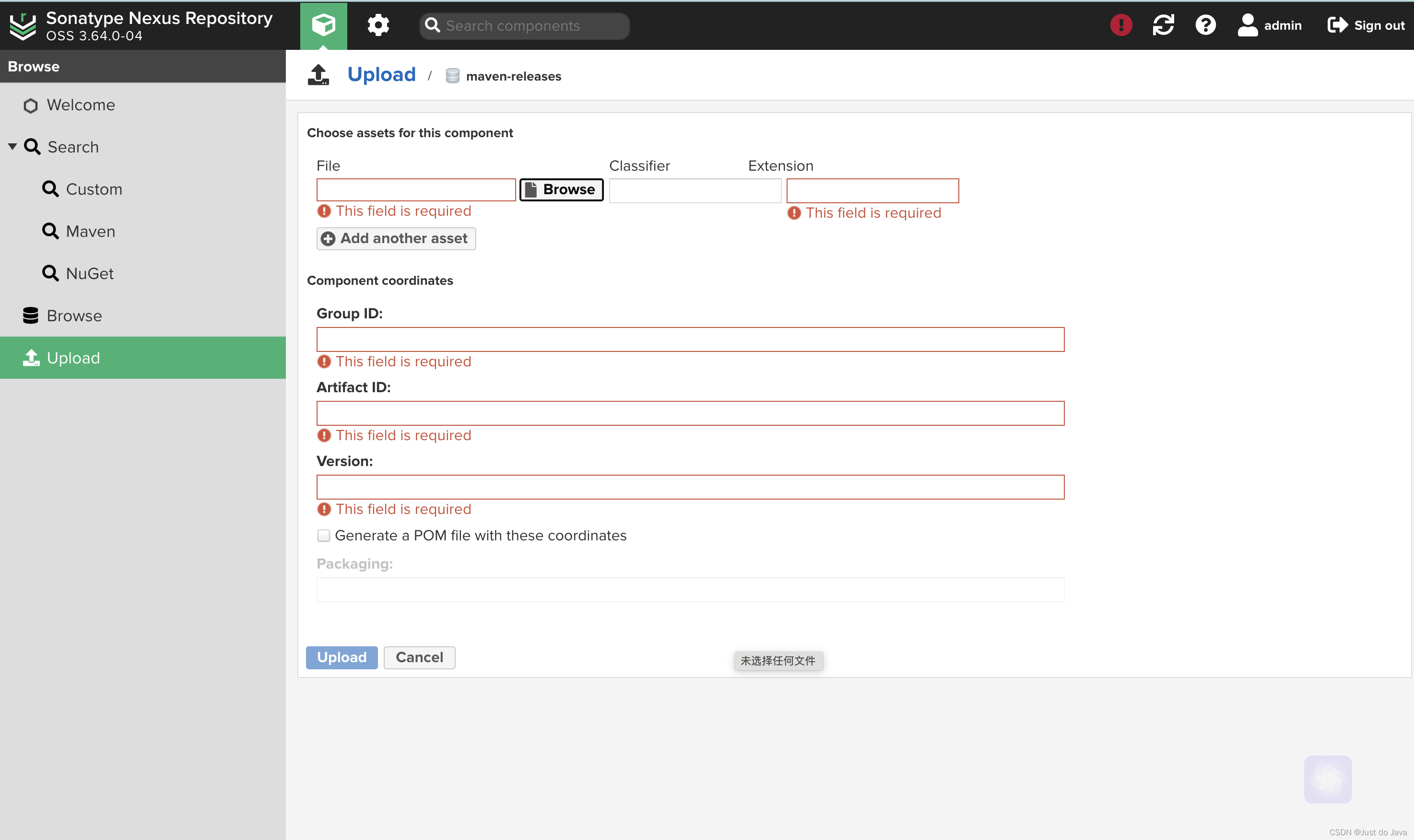Viewport: 1414px width, 840px height.
Task: Open server administration gear icon
Action: click(377, 25)
